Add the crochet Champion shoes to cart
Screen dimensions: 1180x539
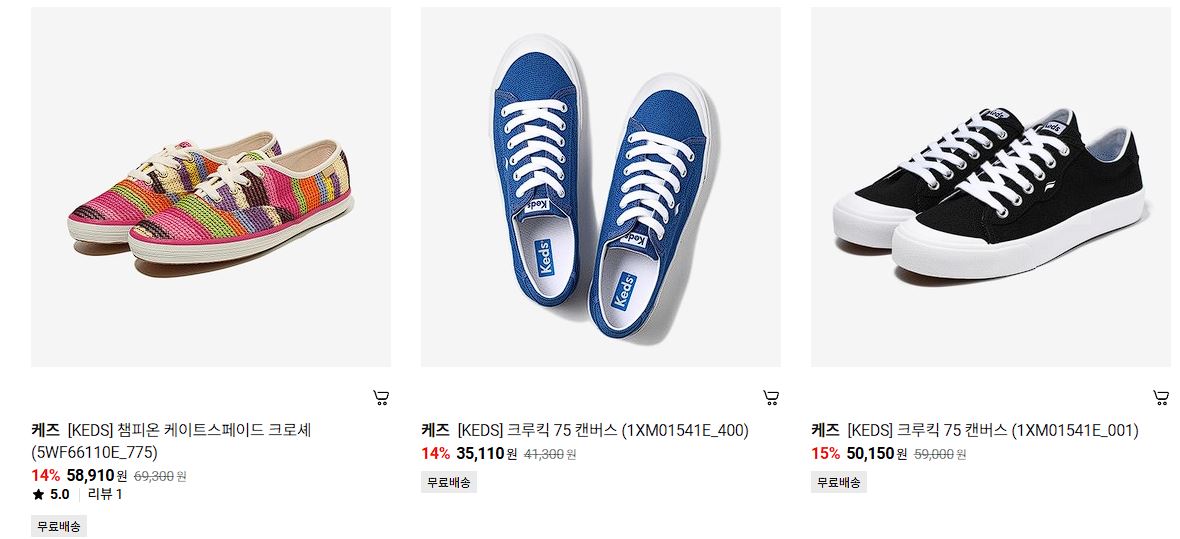(x=382, y=397)
